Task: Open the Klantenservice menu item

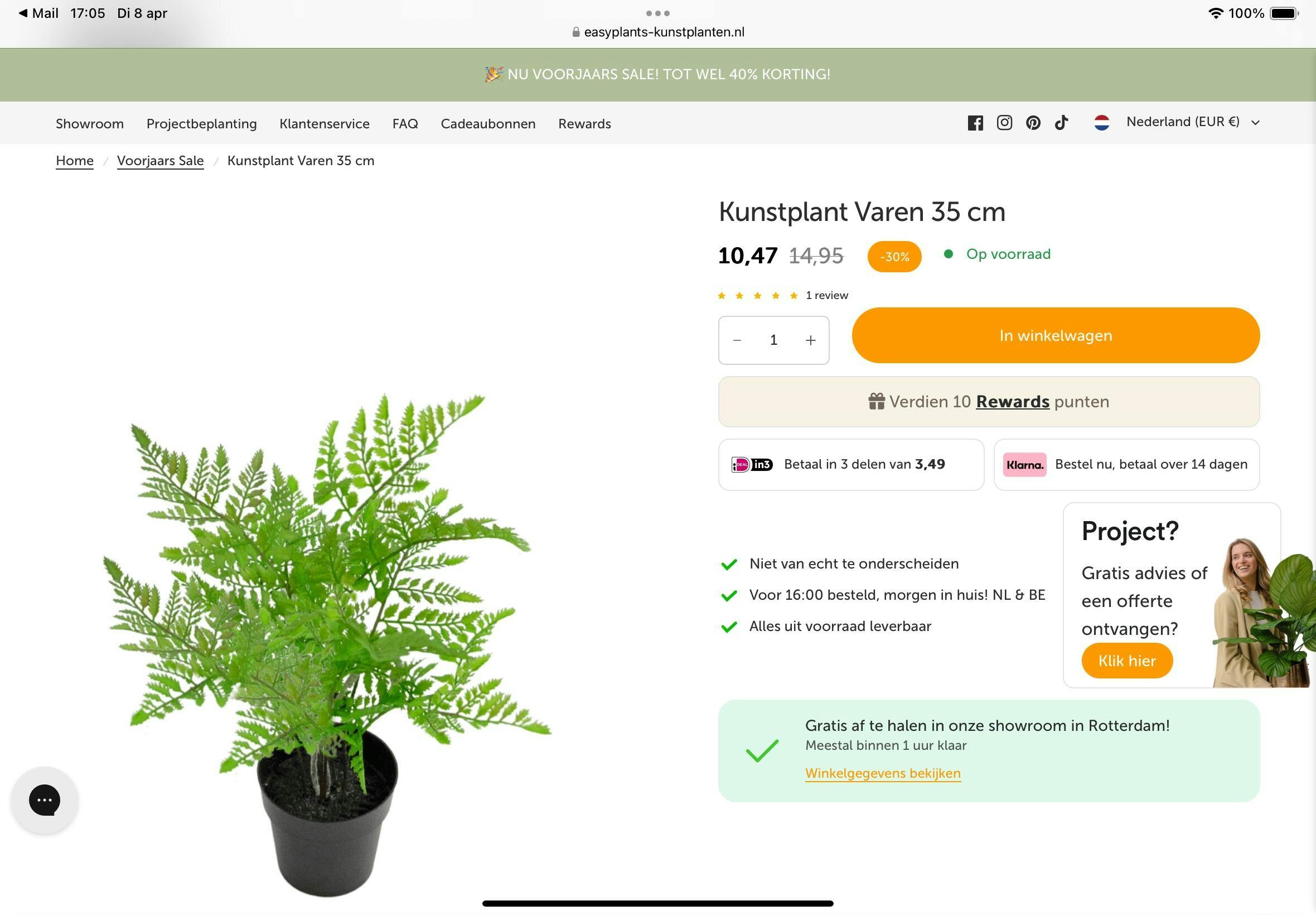Action: click(x=325, y=124)
